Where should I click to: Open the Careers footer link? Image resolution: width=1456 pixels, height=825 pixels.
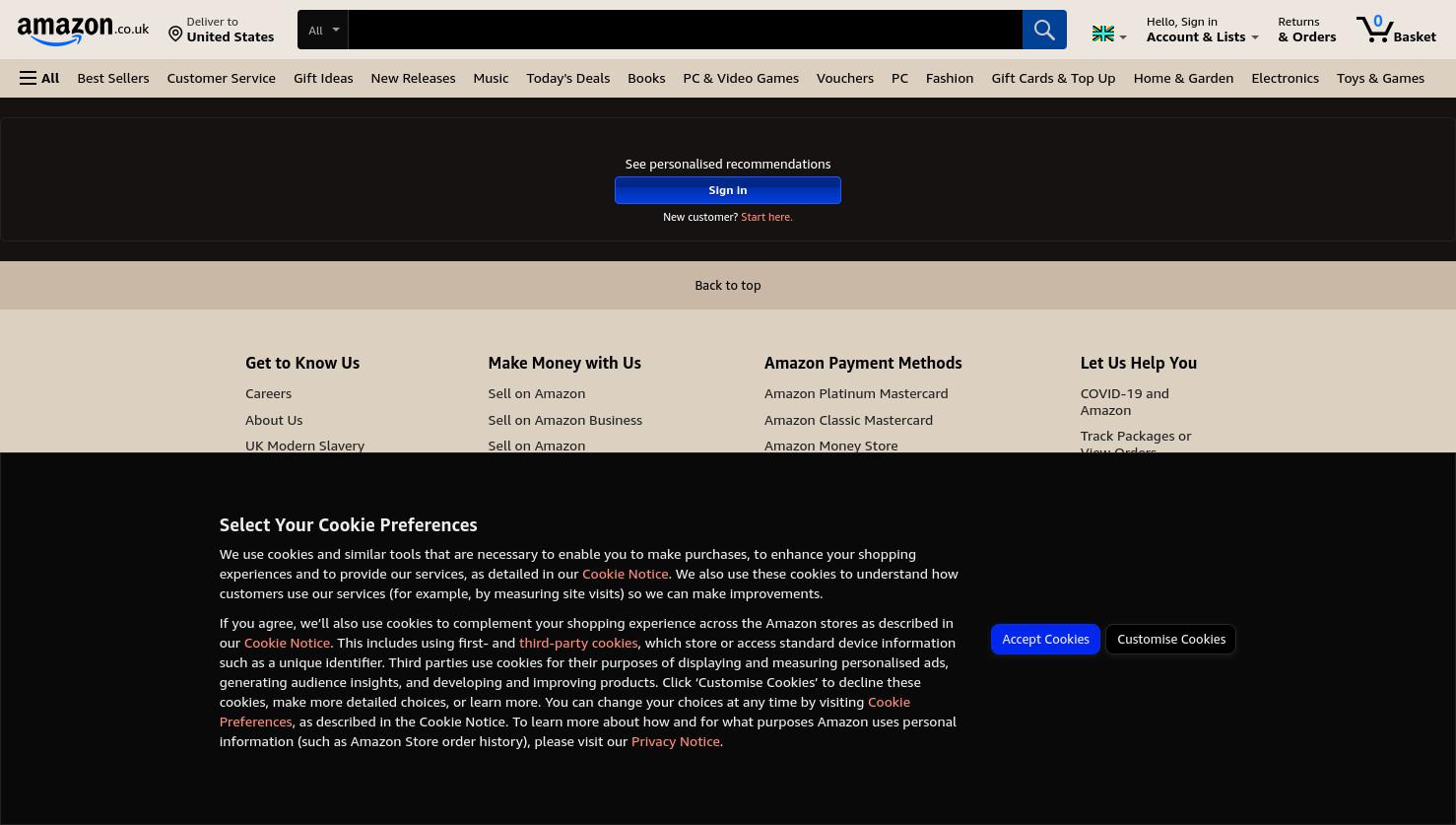(x=268, y=393)
